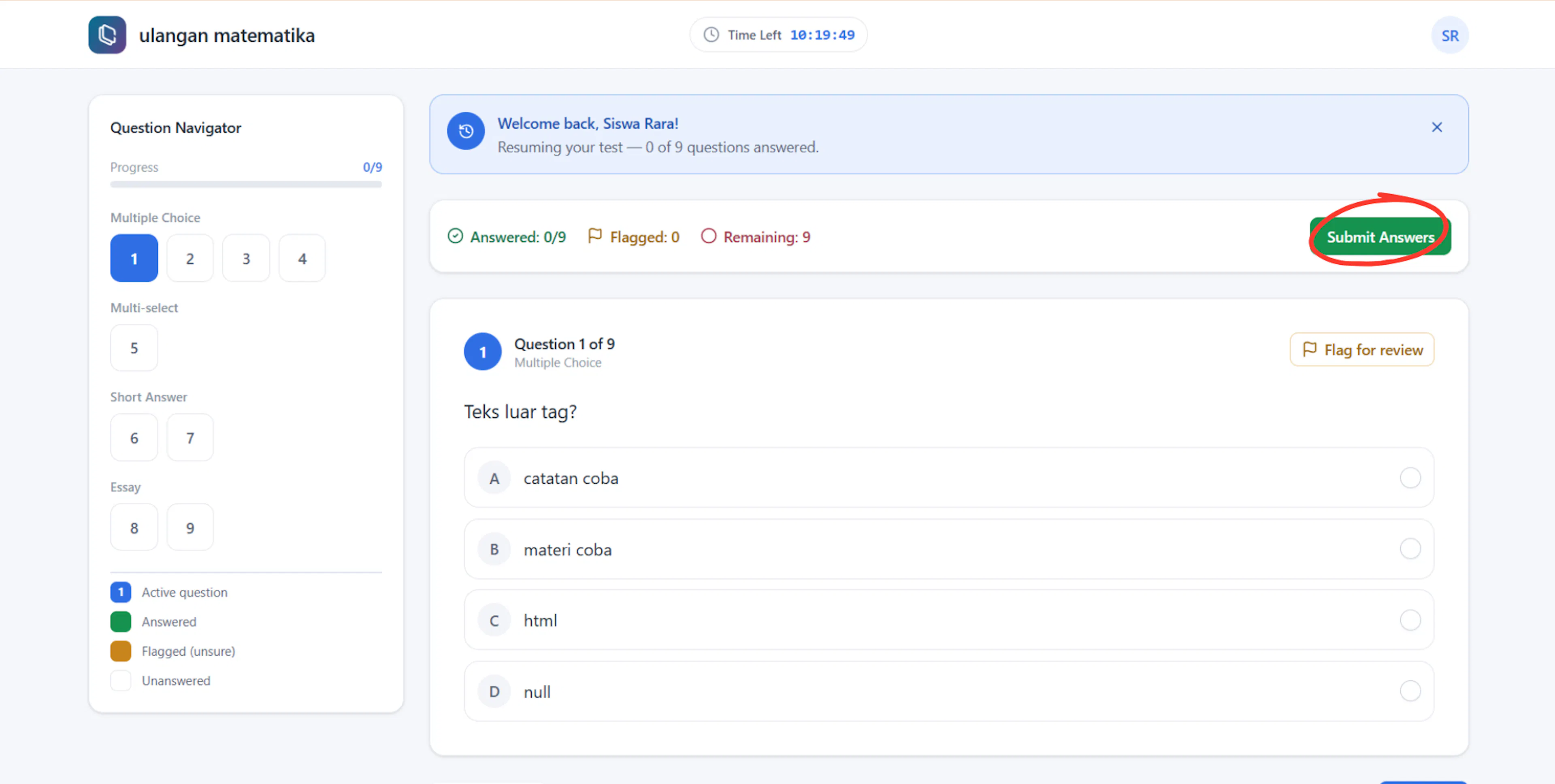Click the progress bar in Question Navigator
Screen dimensions: 1555x784
246,185
